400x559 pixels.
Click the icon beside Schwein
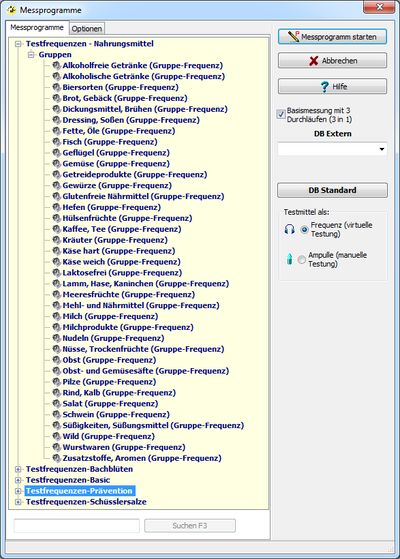pos(56,415)
